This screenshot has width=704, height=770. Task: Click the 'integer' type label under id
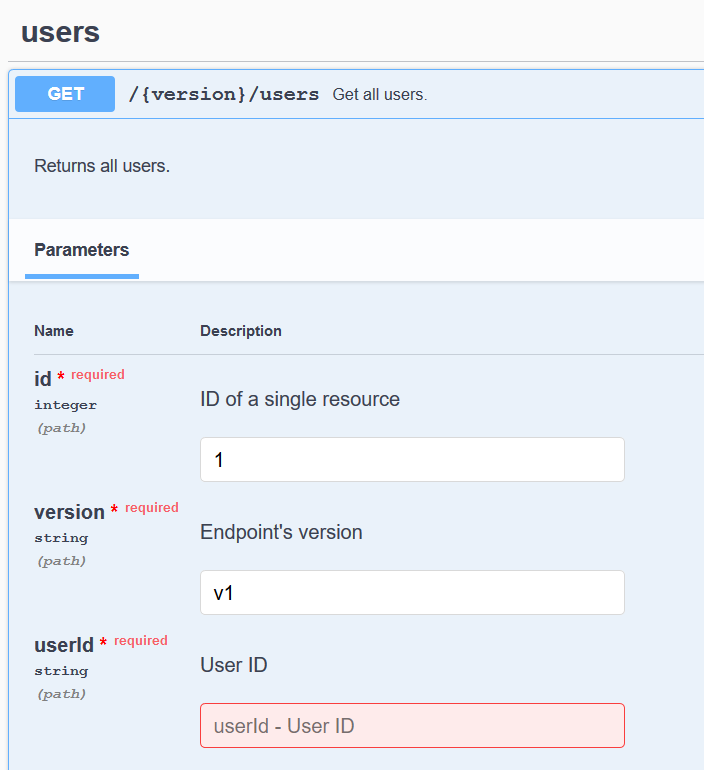[x=66, y=405]
